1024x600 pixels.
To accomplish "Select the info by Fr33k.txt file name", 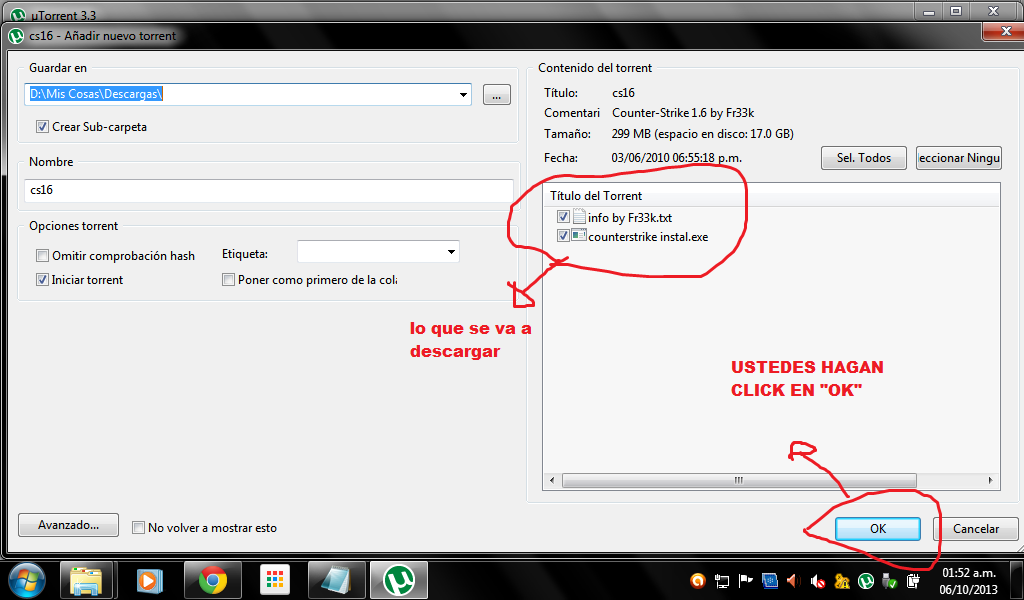I will click(630, 217).
